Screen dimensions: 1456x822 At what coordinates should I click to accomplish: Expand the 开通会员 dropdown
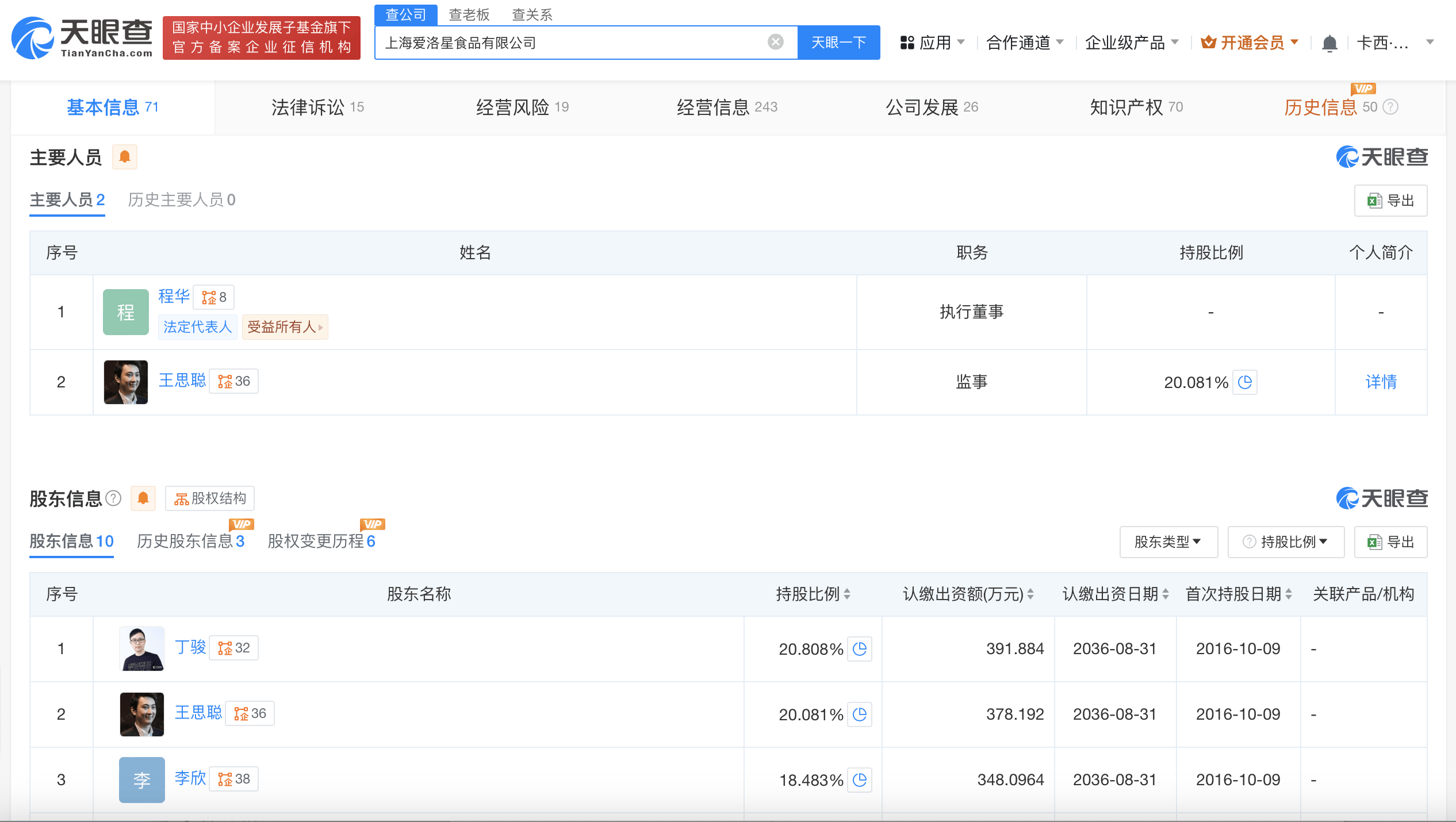(1250, 43)
